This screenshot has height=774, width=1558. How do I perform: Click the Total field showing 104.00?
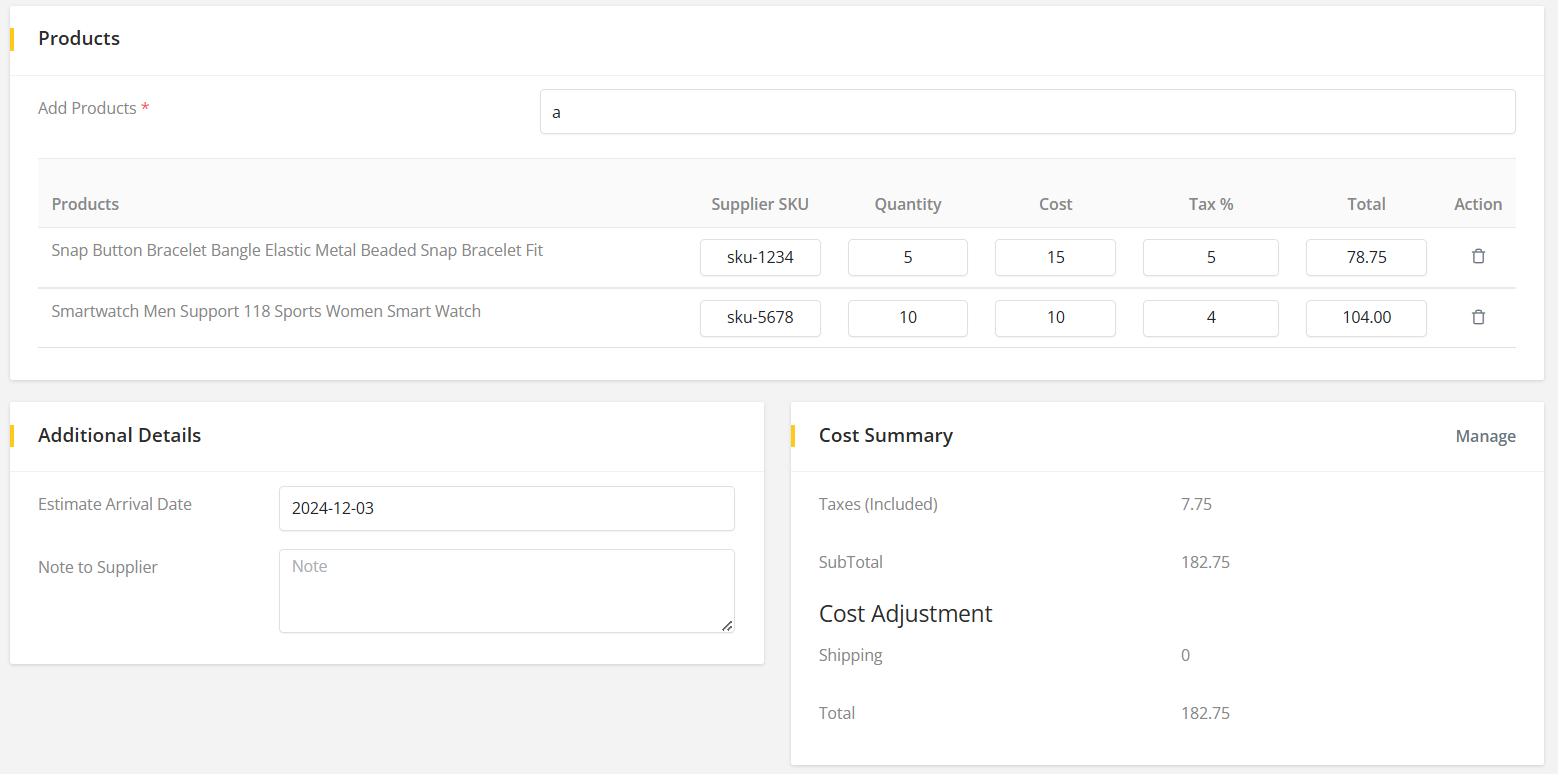point(1366,318)
